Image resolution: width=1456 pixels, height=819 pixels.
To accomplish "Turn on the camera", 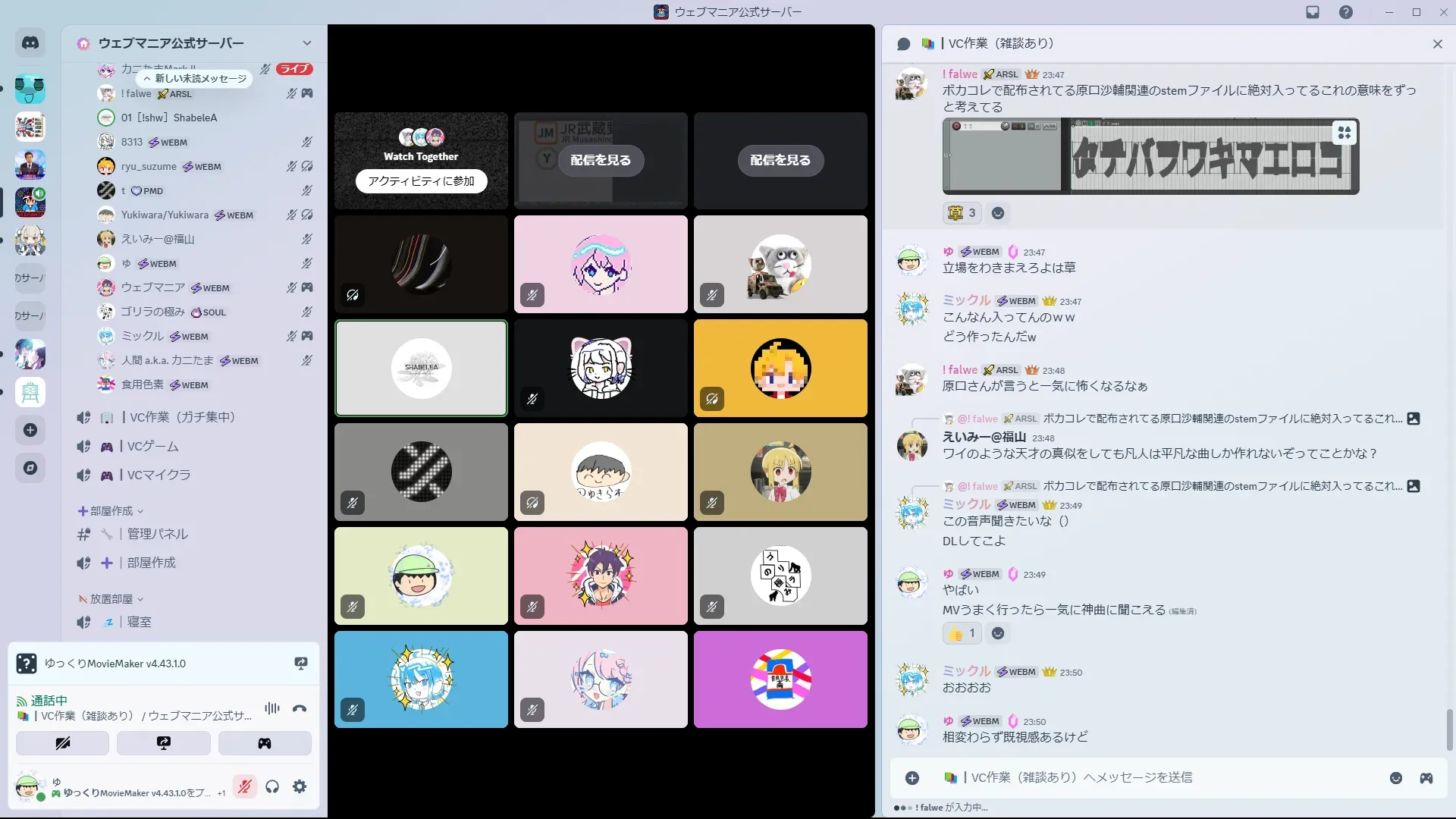I will 62,743.
